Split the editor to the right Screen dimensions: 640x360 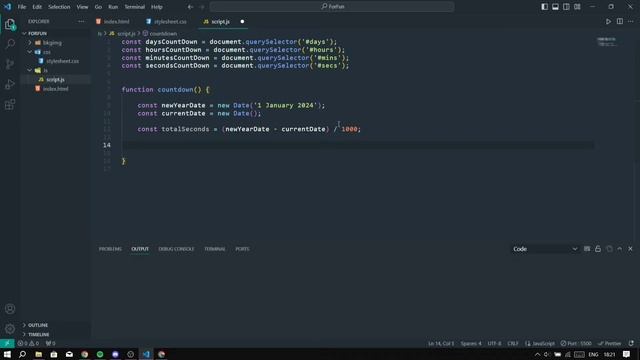coord(620,22)
